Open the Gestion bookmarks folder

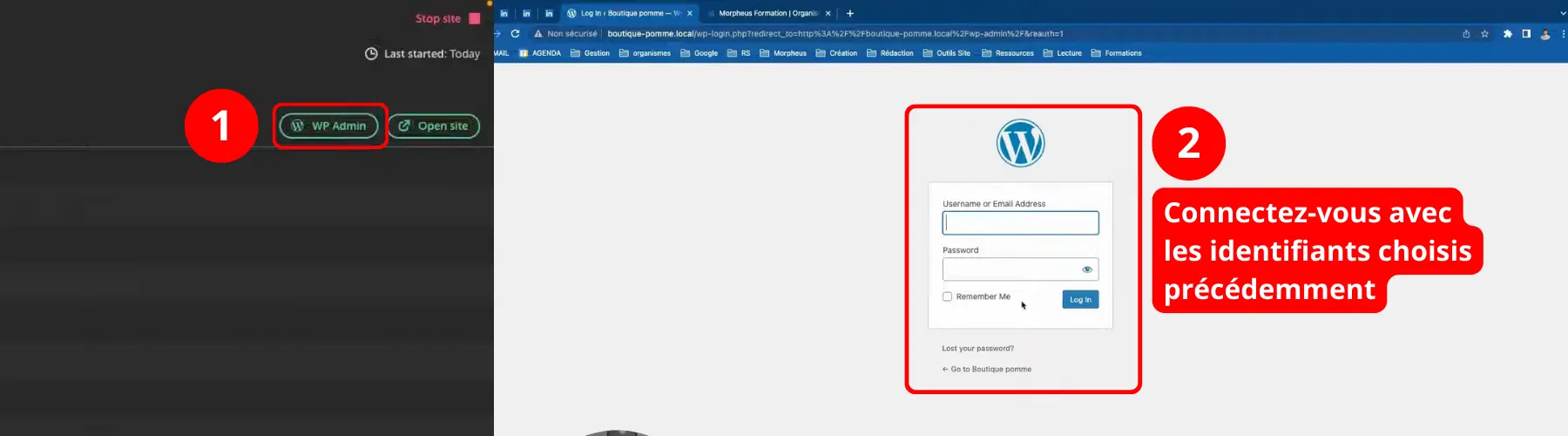coord(590,53)
